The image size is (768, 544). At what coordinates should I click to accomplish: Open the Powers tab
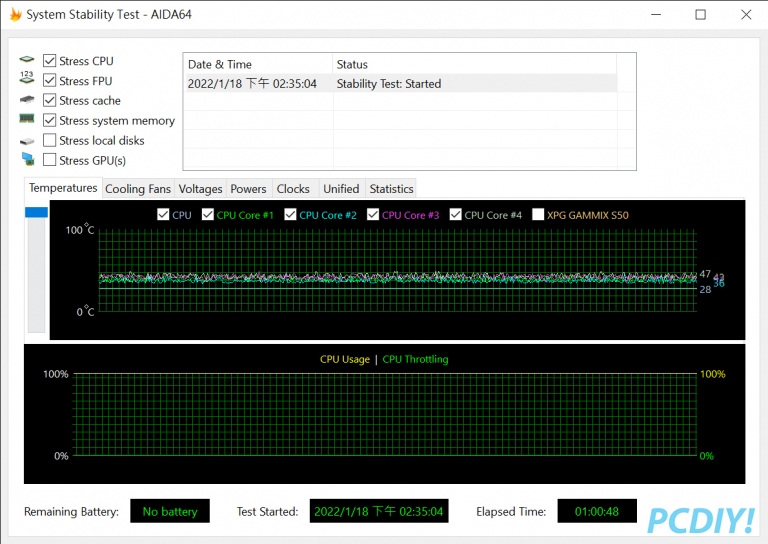(x=248, y=189)
